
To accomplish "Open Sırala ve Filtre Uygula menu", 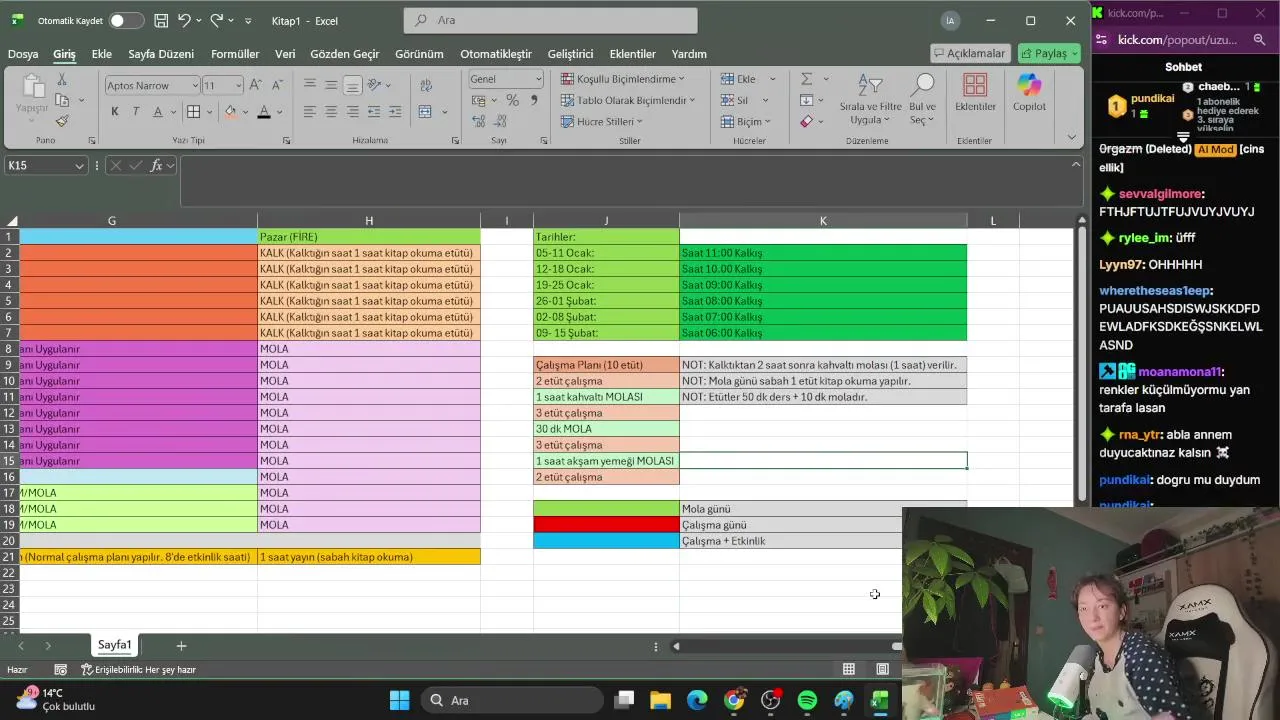I will click(870, 100).
